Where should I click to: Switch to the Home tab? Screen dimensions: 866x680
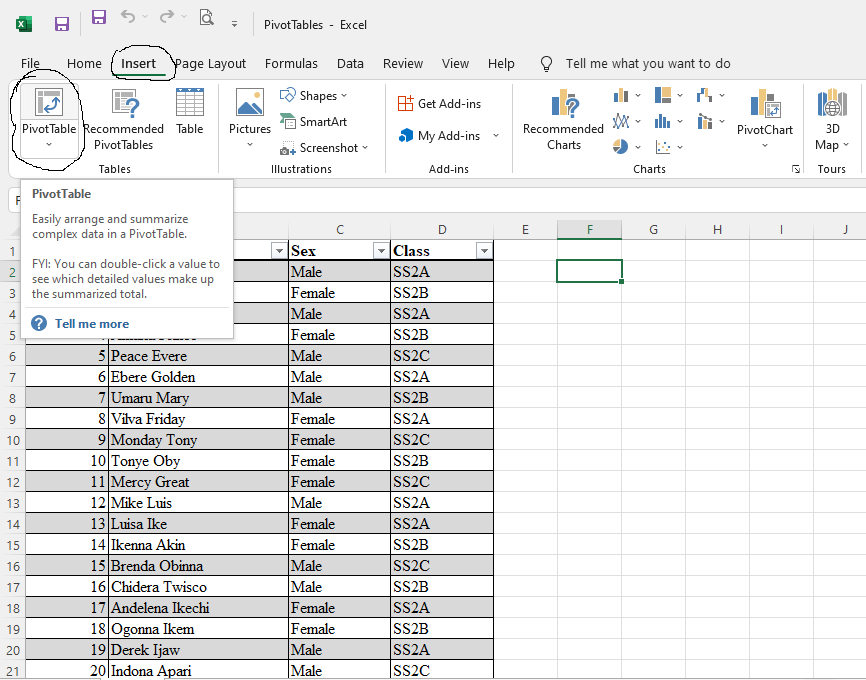point(84,64)
